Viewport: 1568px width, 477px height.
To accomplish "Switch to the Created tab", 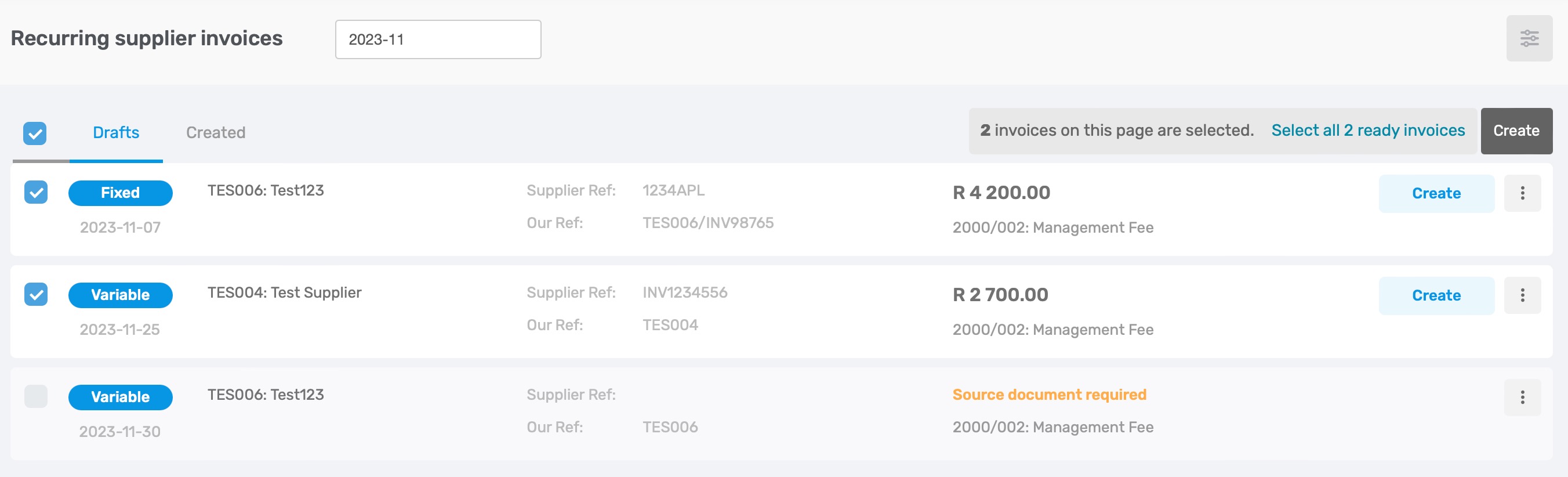I will point(216,132).
